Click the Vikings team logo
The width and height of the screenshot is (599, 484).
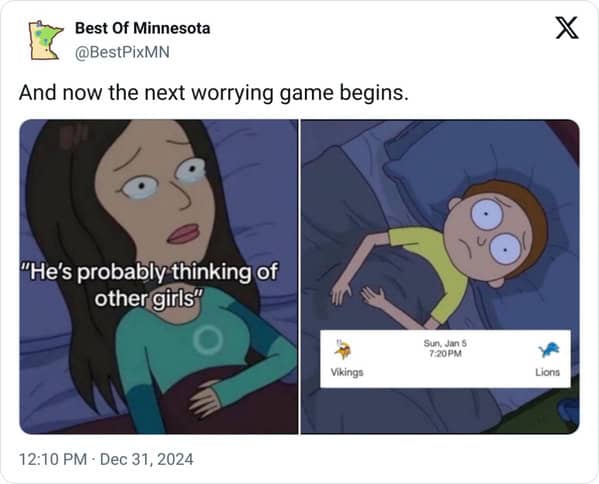(x=343, y=350)
